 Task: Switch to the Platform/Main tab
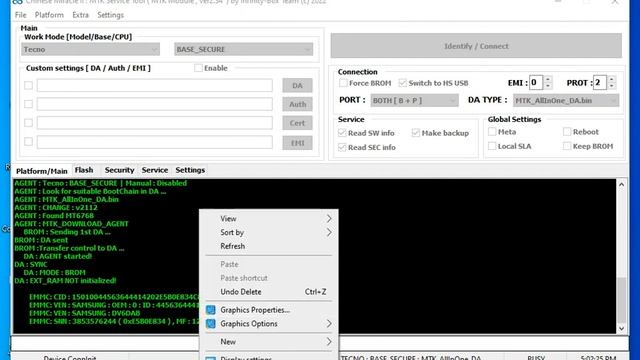click(x=42, y=171)
